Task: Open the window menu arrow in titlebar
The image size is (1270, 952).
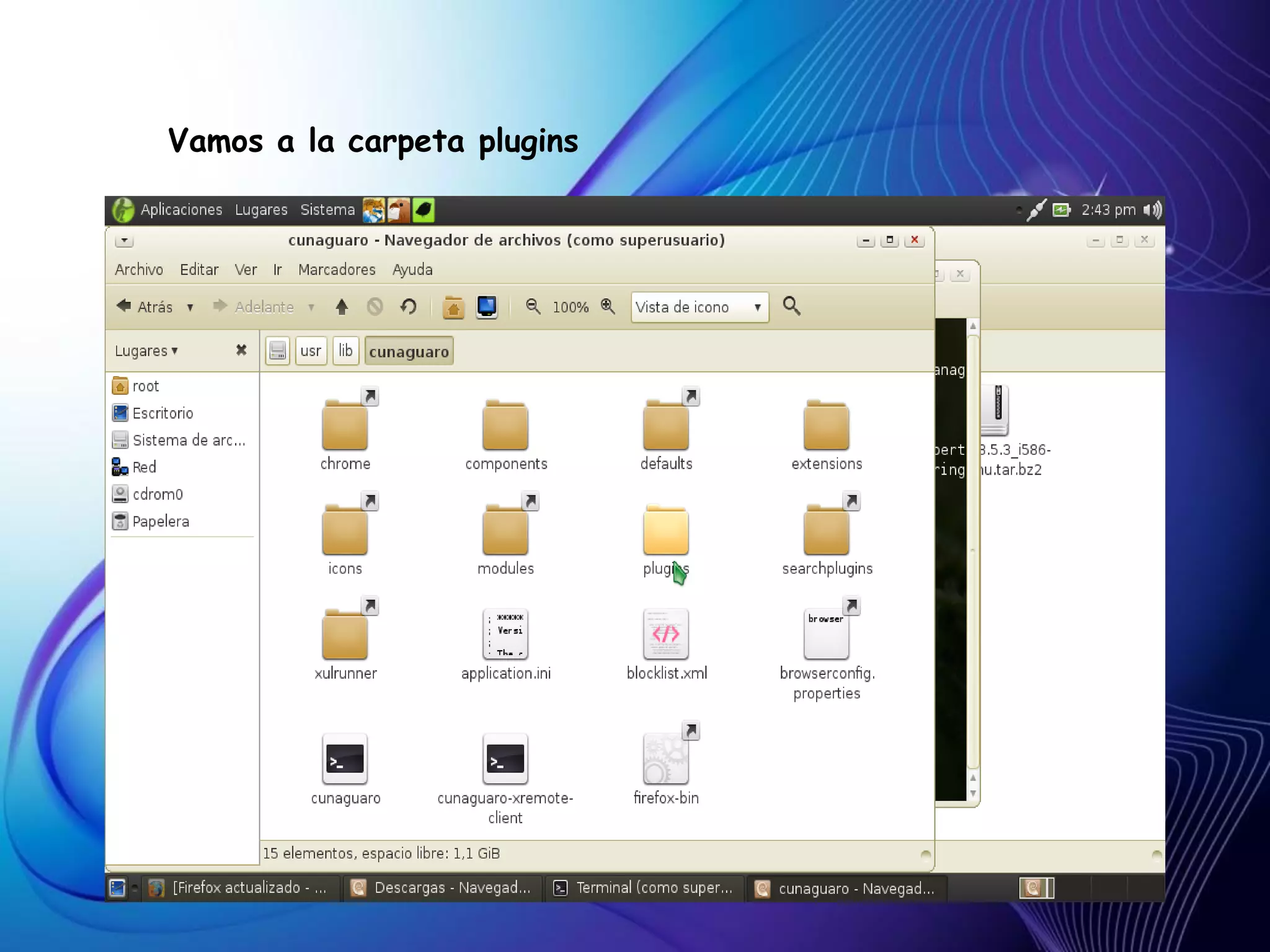Action: (x=124, y=240)
